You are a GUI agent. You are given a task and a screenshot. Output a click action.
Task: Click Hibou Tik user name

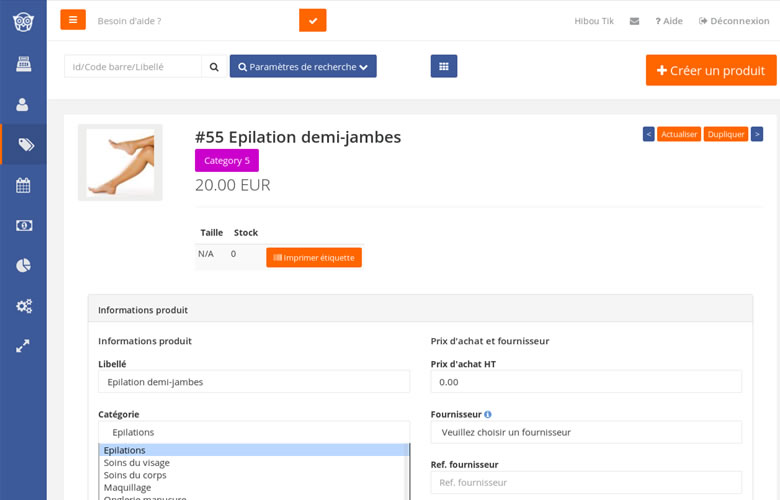pyautogui.click(x=594, y=21)
